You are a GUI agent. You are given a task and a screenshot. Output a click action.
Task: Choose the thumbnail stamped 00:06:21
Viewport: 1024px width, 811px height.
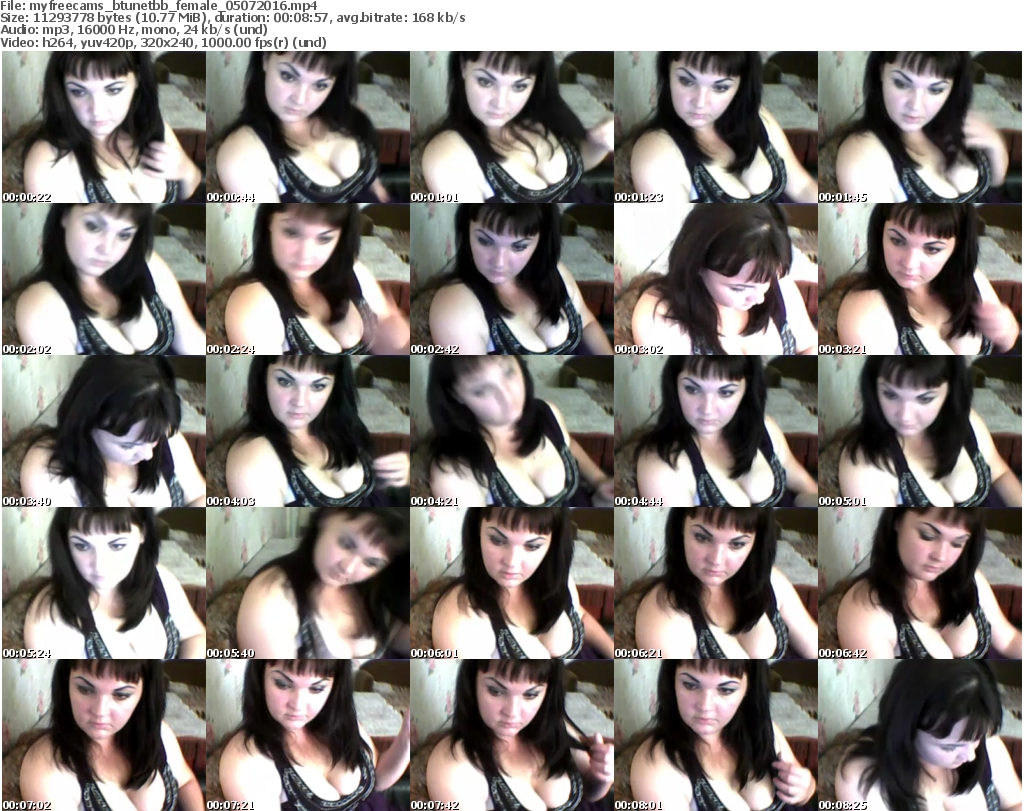(x=716, y=583)
